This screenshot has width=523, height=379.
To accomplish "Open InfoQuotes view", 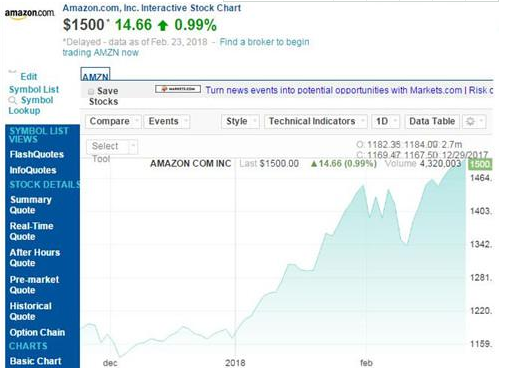I will point(33,170).
